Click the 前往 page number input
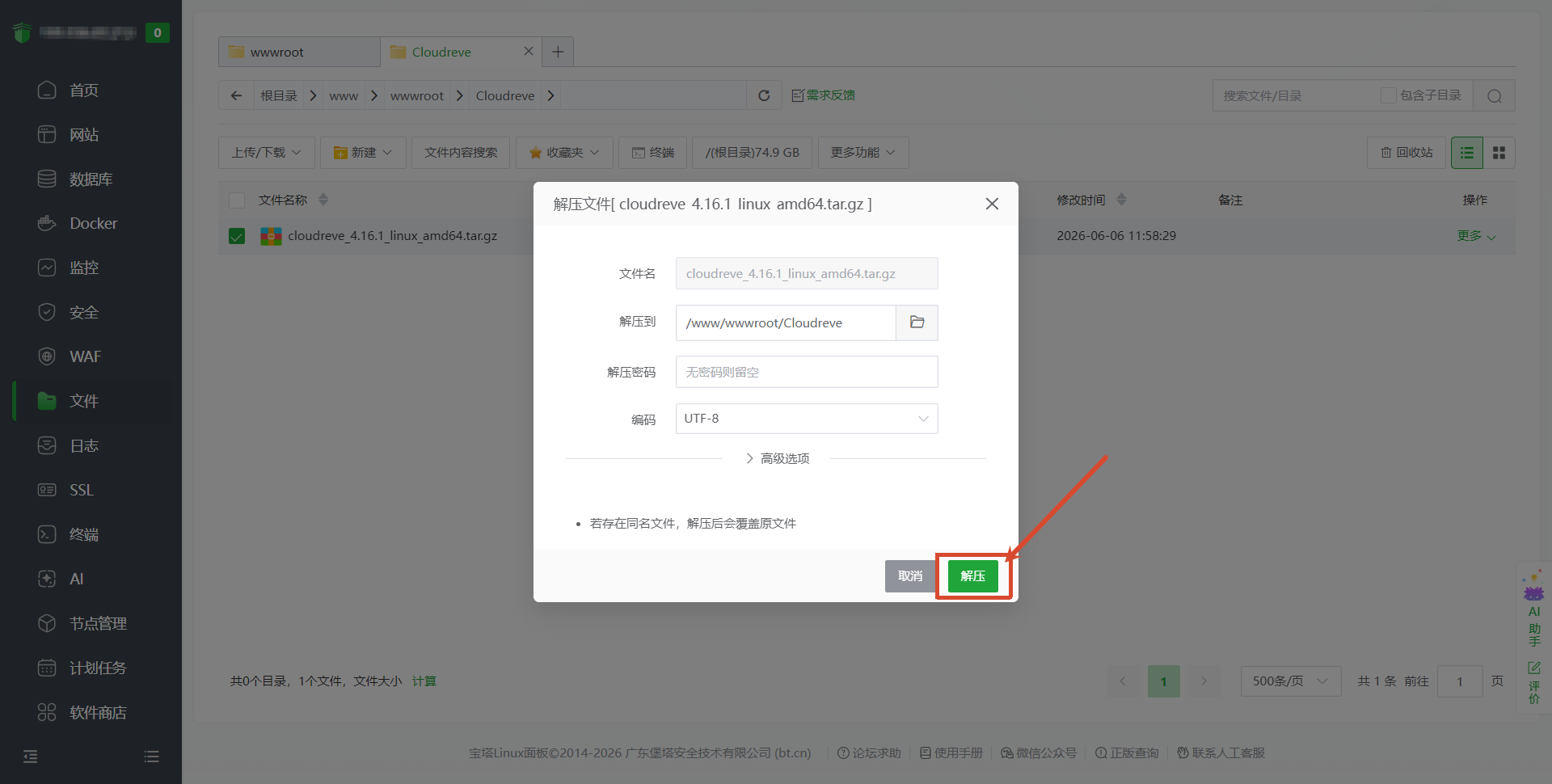Screen dimensions: 1552x784 coord(1460,681)
